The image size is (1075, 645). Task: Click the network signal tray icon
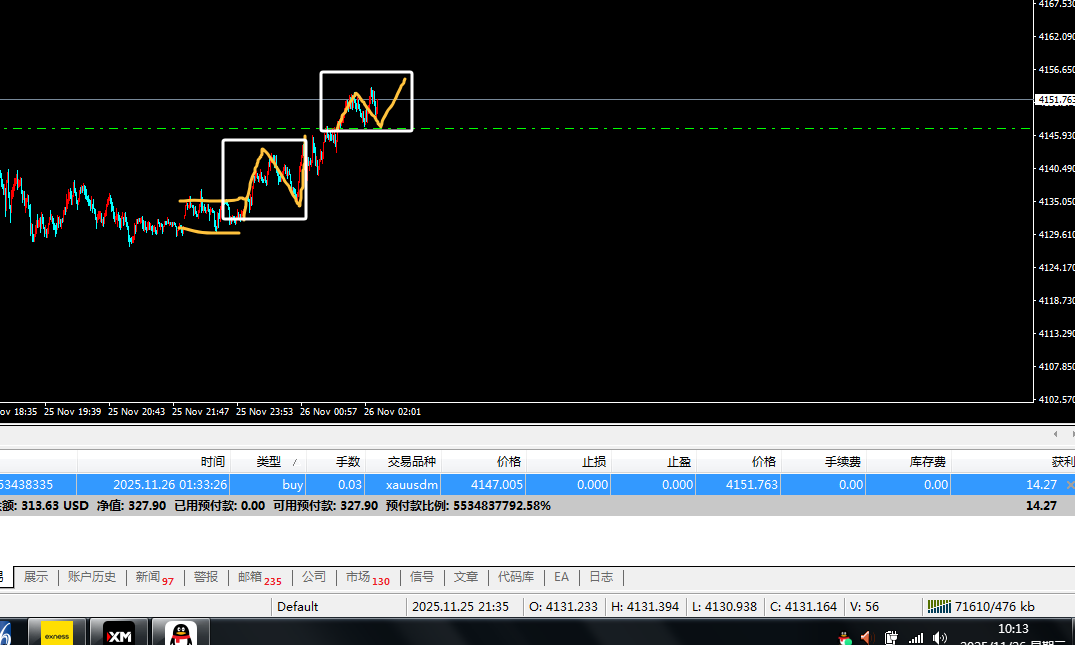(x=915, y=637)
